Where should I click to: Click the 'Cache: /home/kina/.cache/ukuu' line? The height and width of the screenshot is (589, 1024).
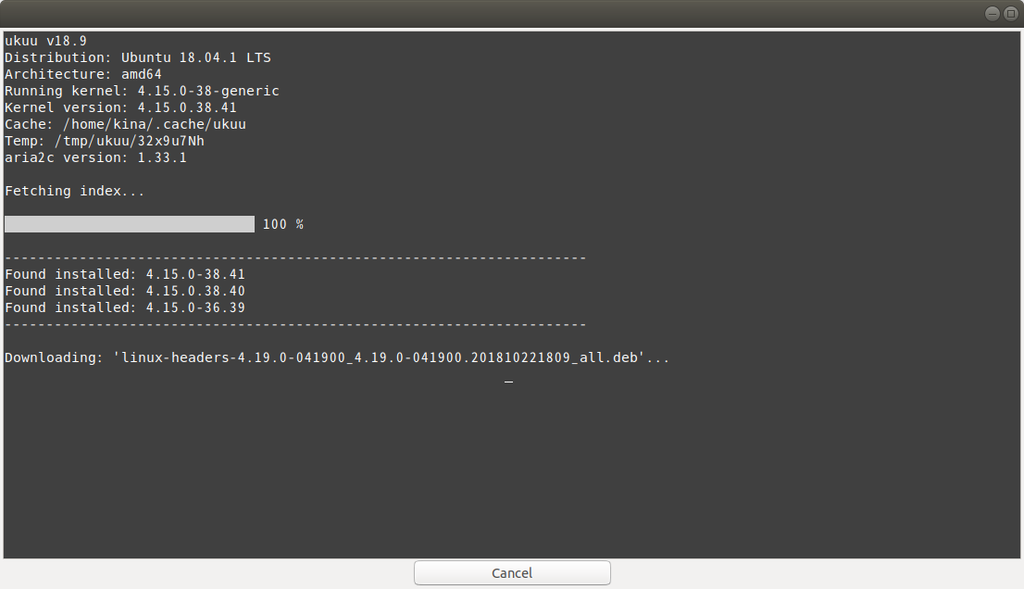point(125,124)
